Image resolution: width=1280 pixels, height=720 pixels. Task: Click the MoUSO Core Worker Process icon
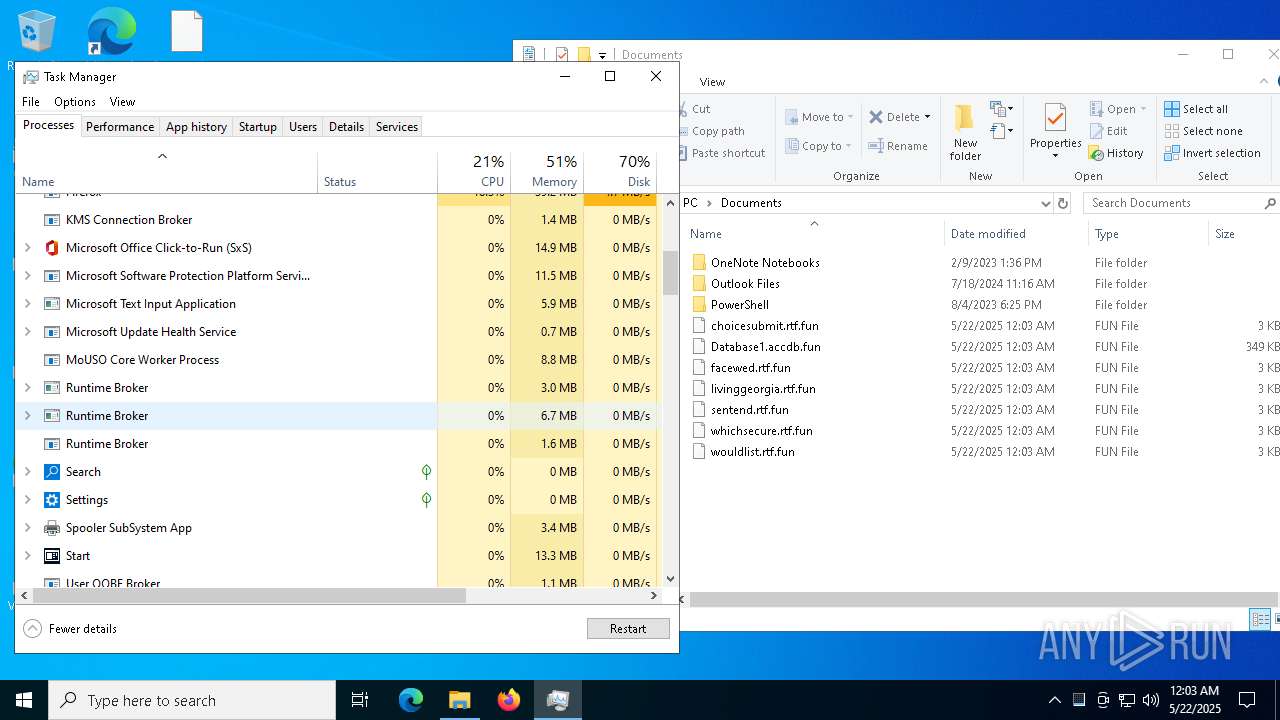(52, 360)
